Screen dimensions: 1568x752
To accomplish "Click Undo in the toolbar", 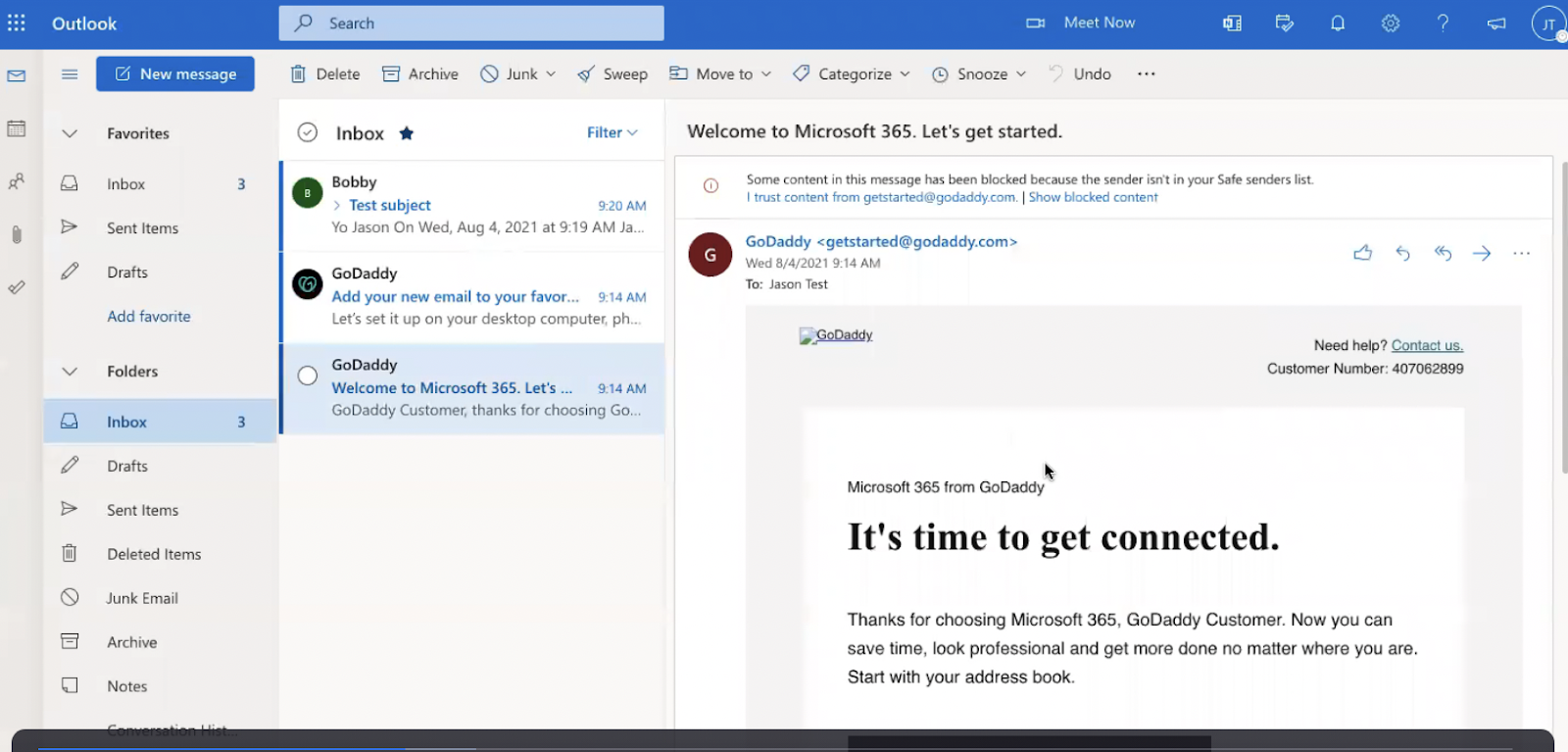I will pos(1080,74).
